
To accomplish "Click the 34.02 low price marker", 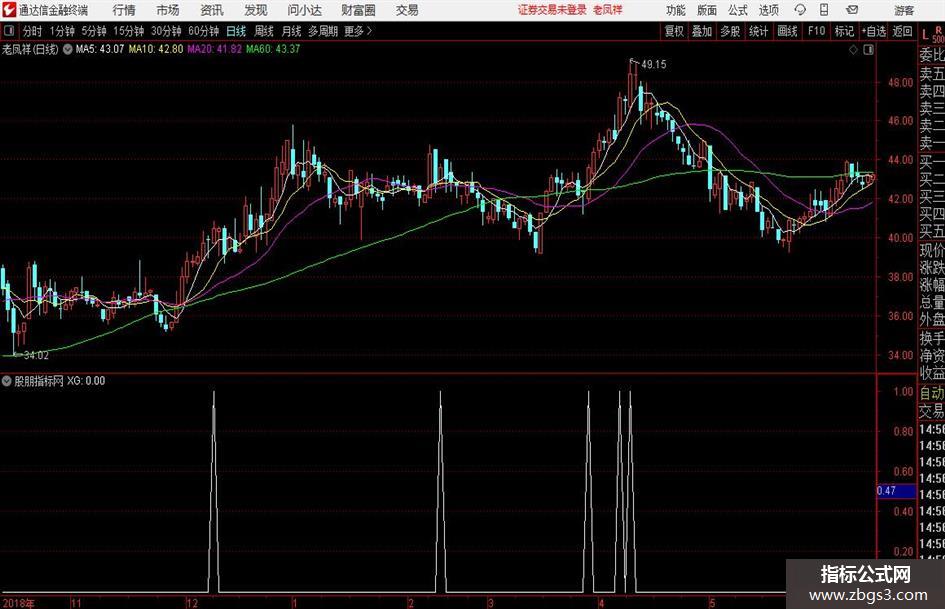I will point(36,356).
